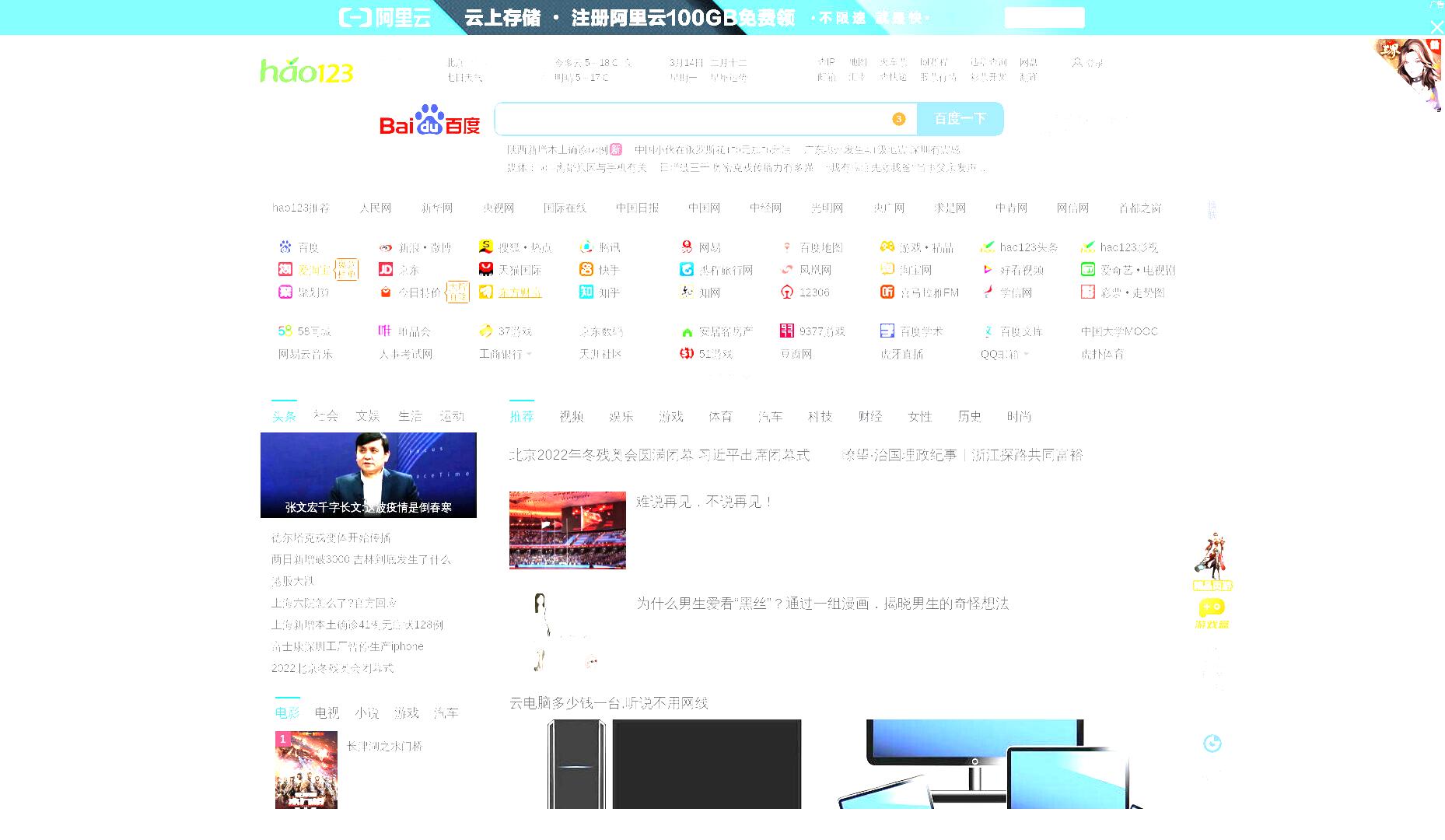Open news 上海六院怎么了?官方回应
Screen dimensions: 1445x840
pyautogui.click(x=334, y=603)
